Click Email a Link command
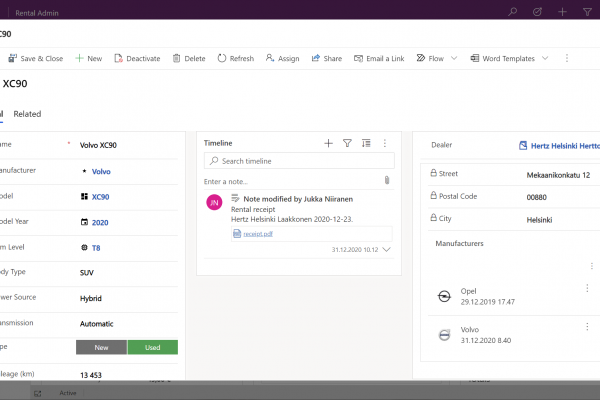 coord(379,58)
